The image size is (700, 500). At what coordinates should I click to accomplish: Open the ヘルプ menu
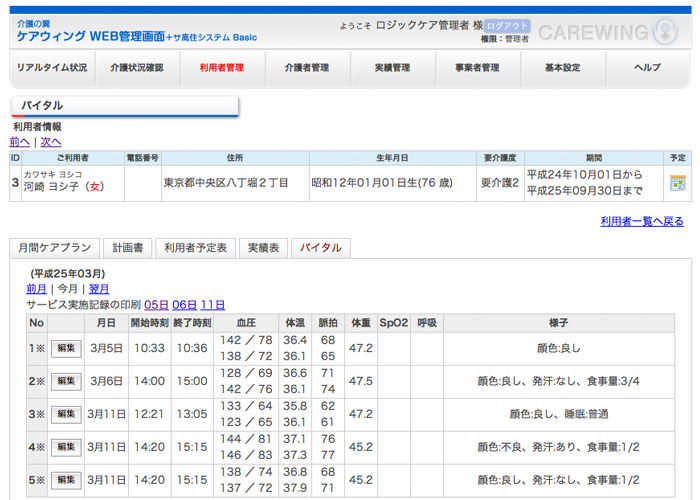pos(648,68)
